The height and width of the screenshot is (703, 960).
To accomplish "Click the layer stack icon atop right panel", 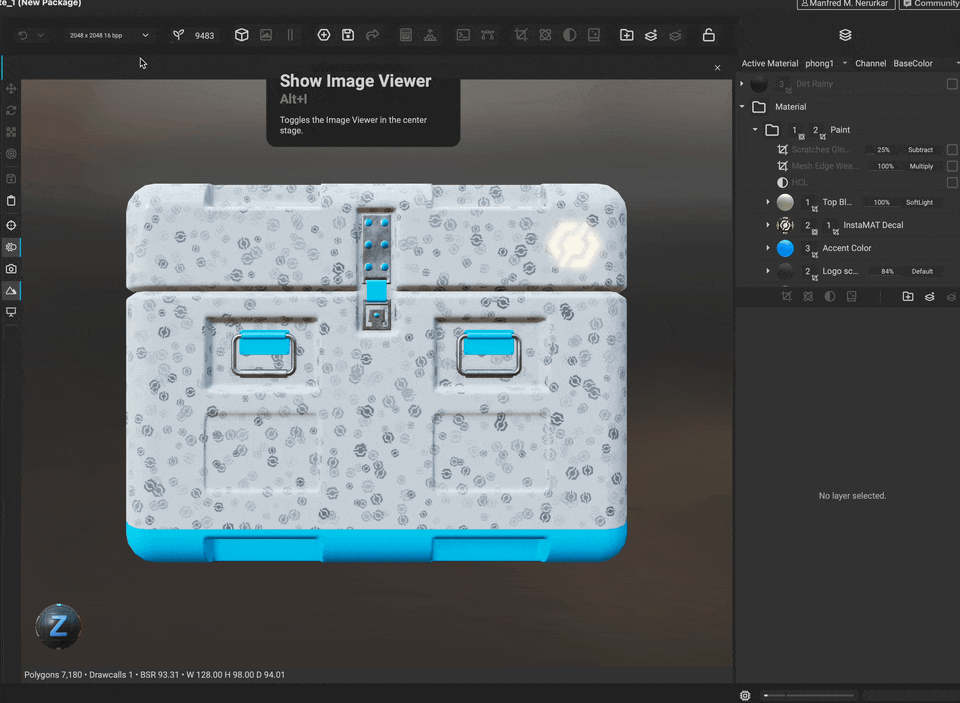I will pos(845,35).
